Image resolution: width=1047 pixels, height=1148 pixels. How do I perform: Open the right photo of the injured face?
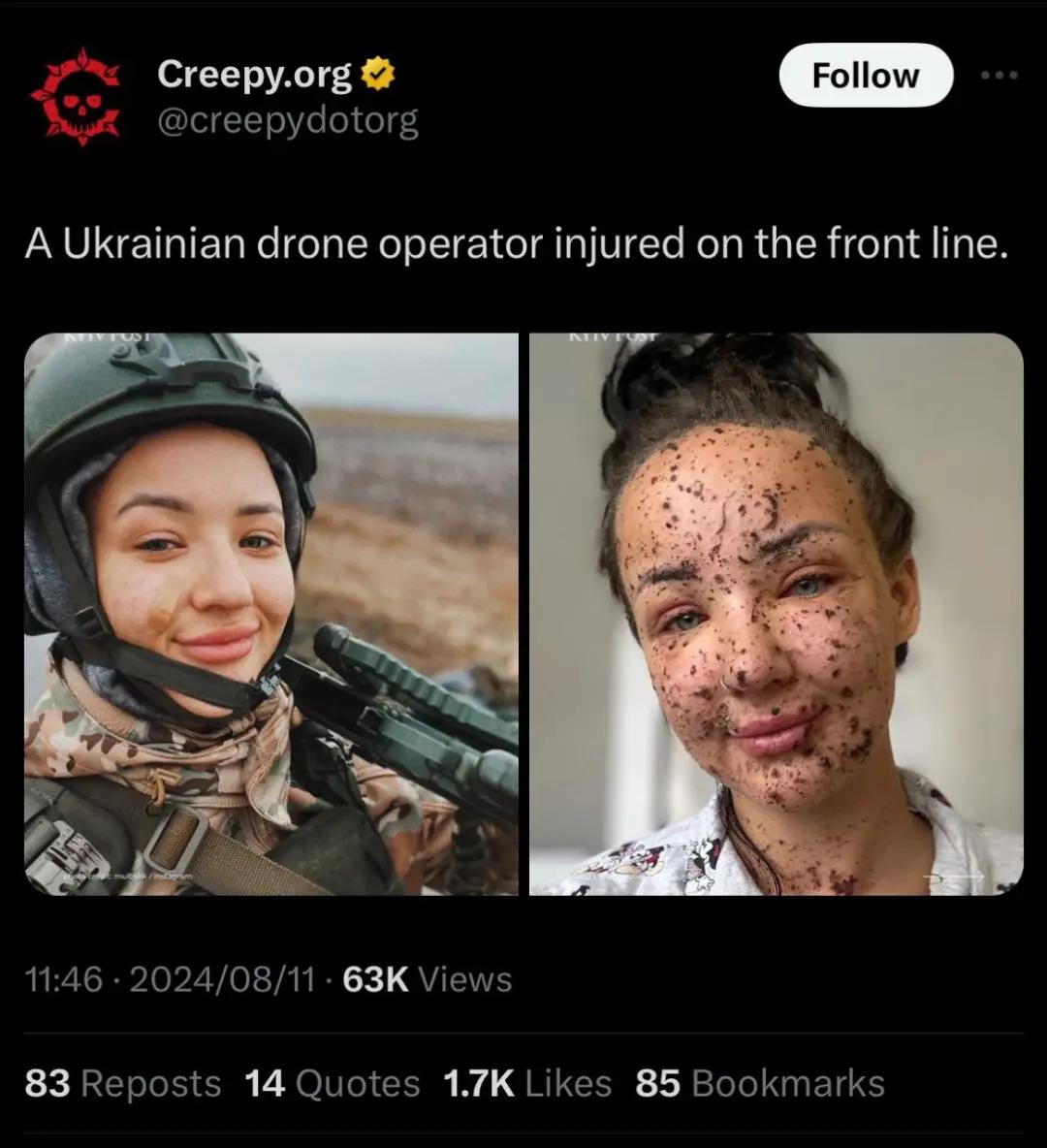(777, 614)
